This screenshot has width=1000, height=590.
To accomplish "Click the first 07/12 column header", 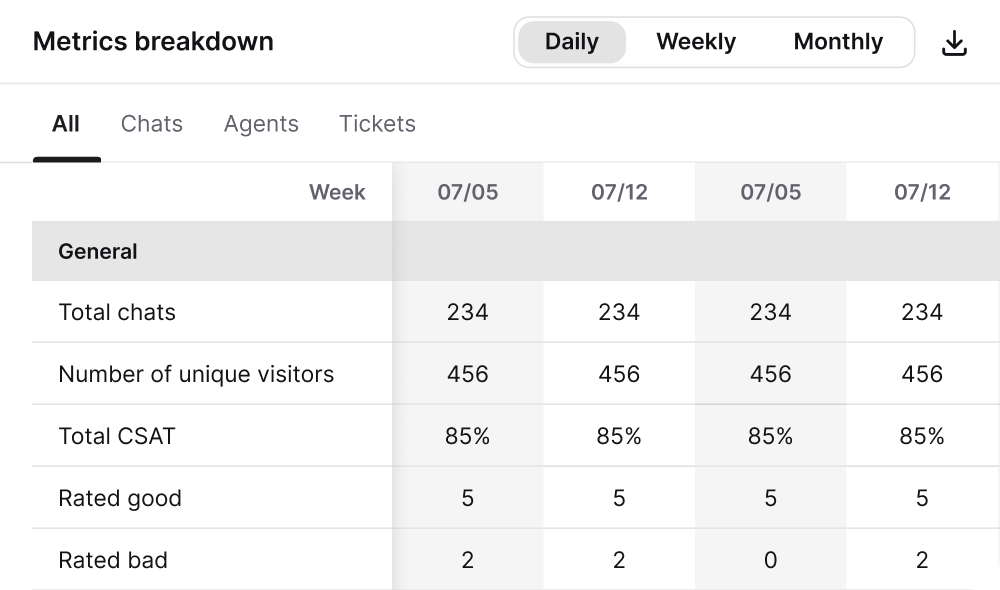I will coord(618,192).
